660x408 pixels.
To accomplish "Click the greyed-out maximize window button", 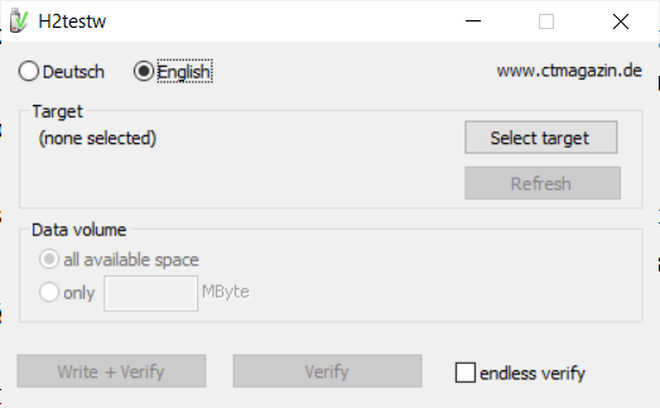I will tap(546, 21).
